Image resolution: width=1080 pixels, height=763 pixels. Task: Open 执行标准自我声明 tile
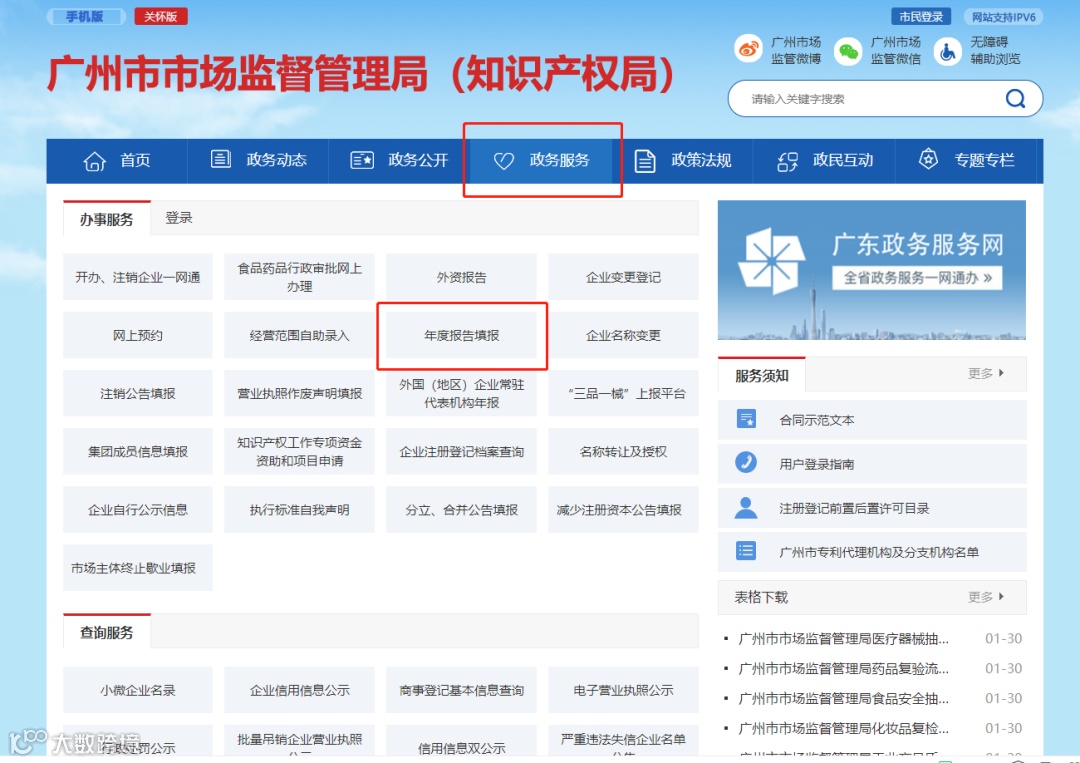pyautogui.click(x=300, y=510)
